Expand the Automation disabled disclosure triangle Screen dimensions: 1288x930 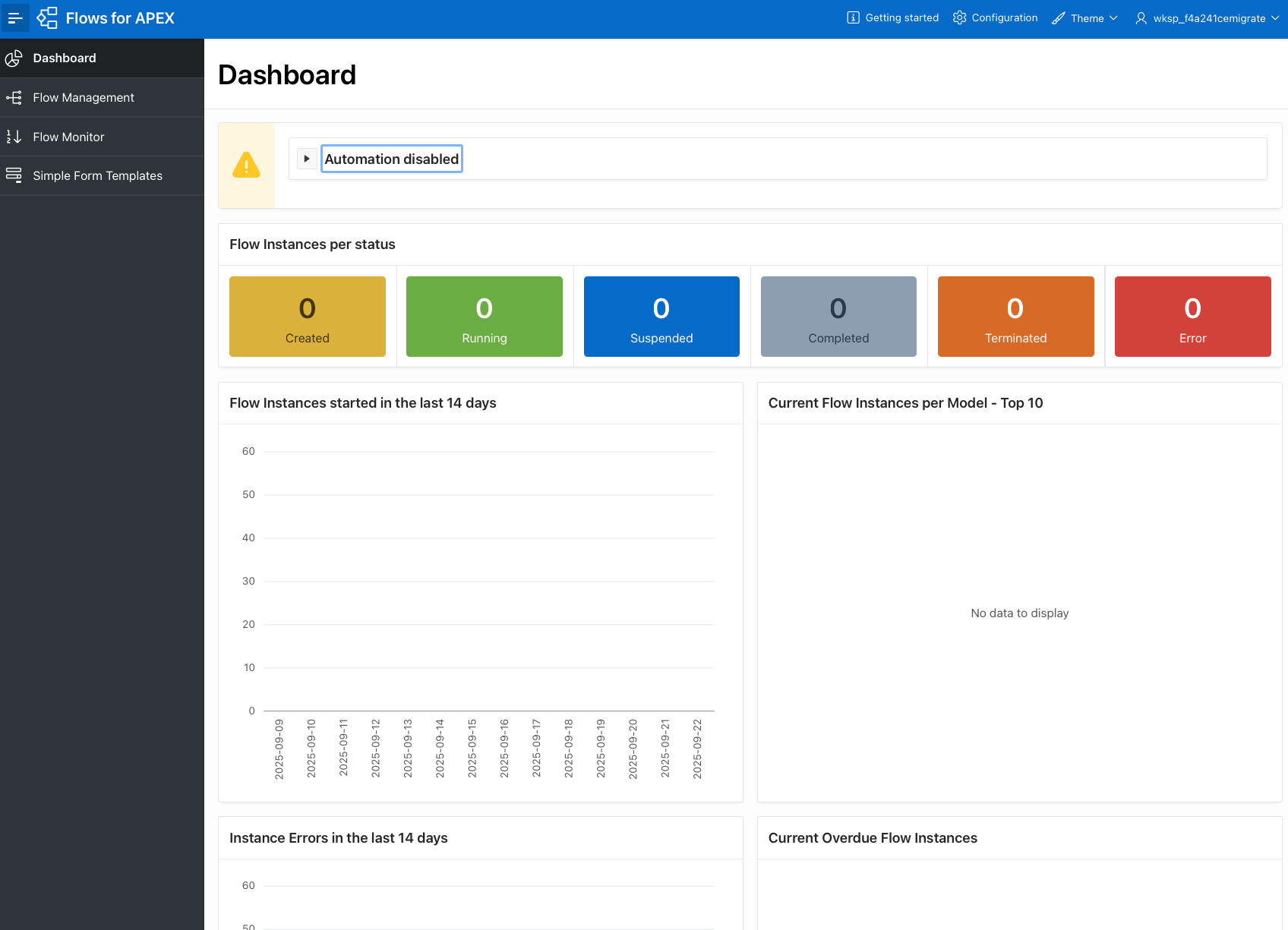[307, 159]
